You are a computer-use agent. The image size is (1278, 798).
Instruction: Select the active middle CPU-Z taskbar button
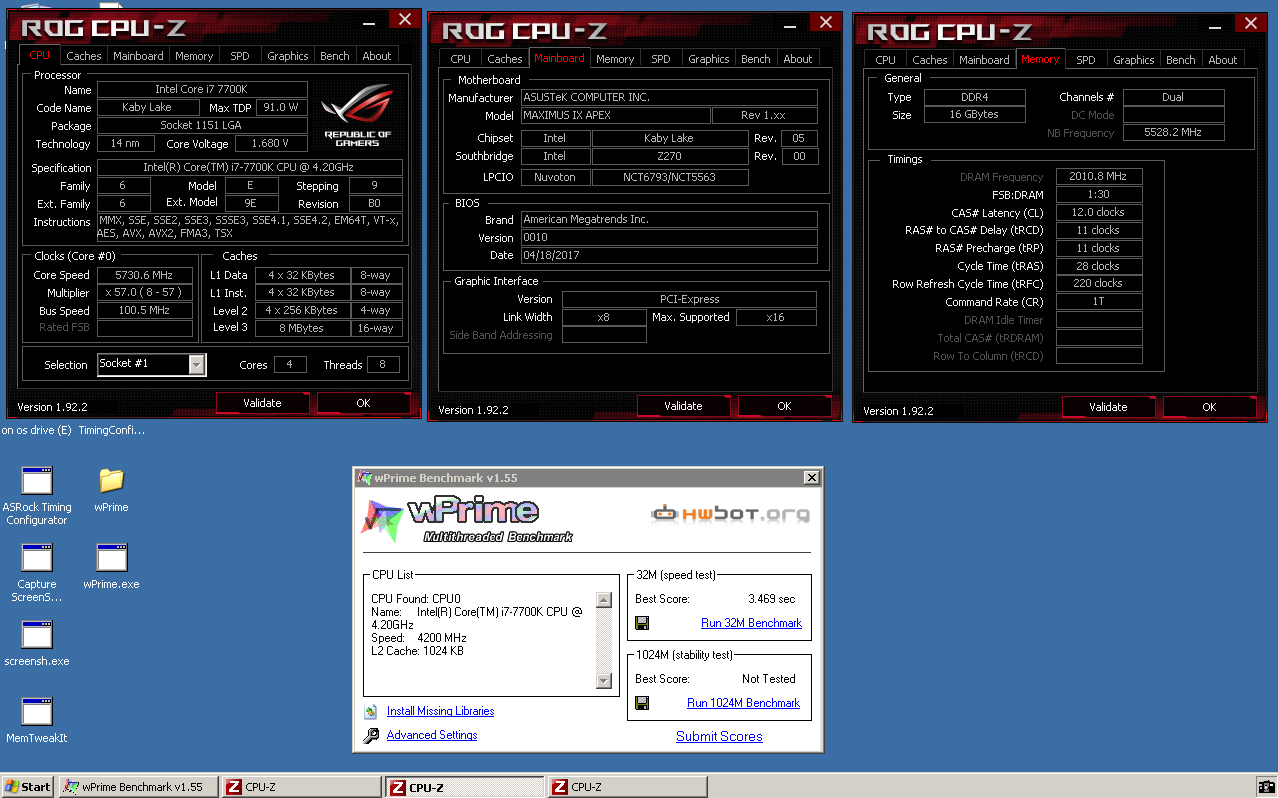pos(464,787)
